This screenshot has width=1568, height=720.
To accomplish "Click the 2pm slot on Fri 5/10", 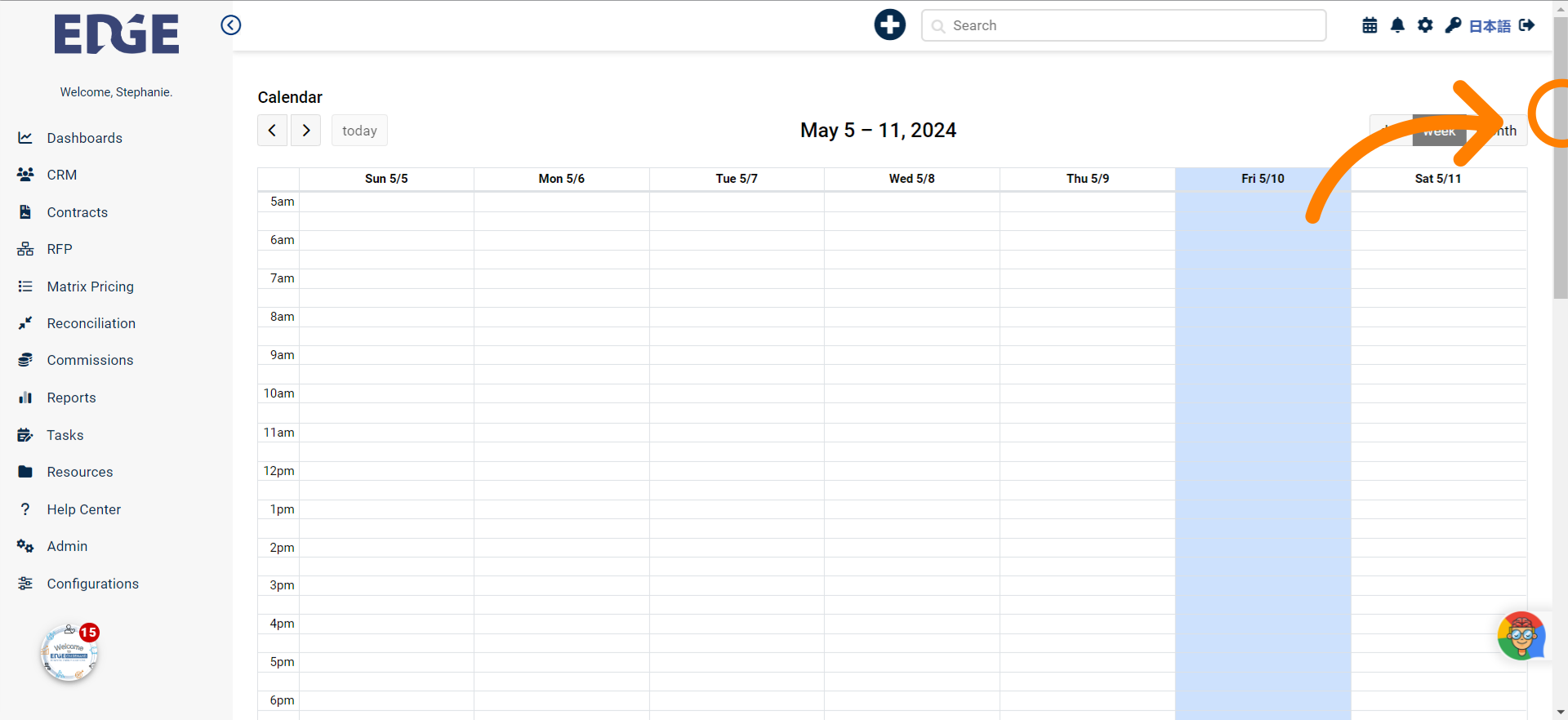I will [x=1263, y=548].
